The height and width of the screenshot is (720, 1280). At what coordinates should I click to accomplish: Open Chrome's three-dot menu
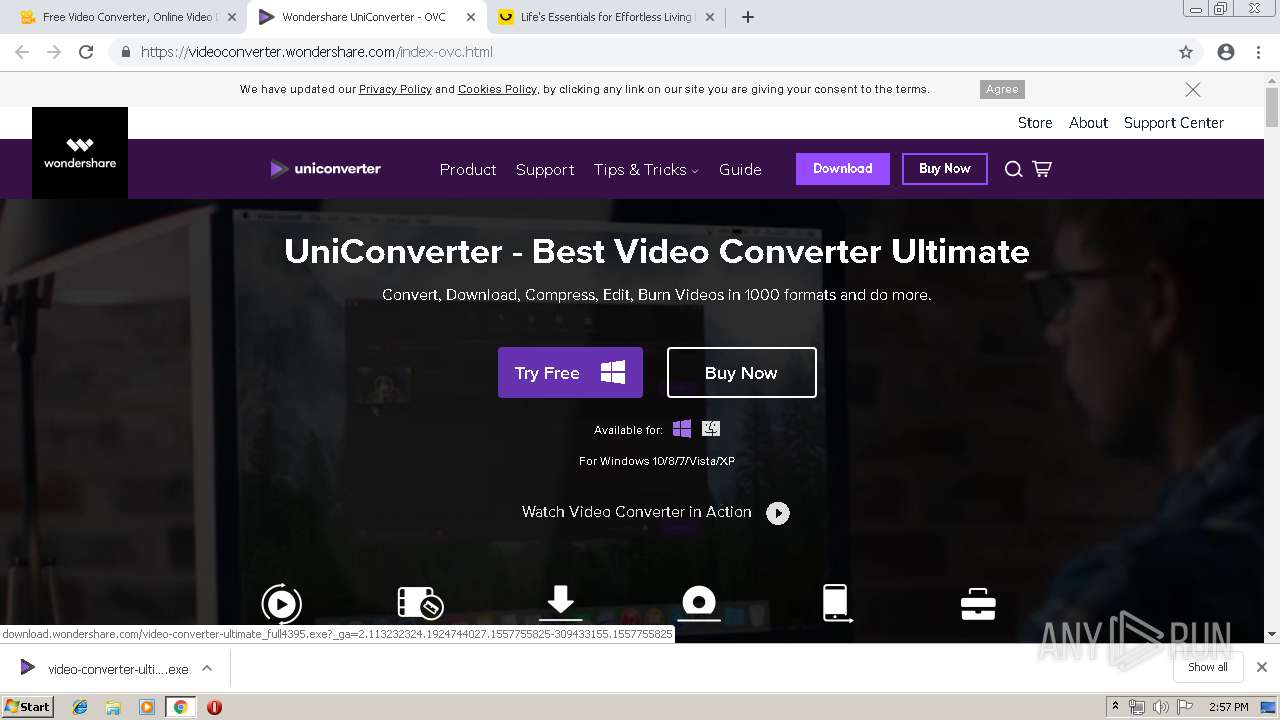pyautogui.click(x=1258, y=52)
